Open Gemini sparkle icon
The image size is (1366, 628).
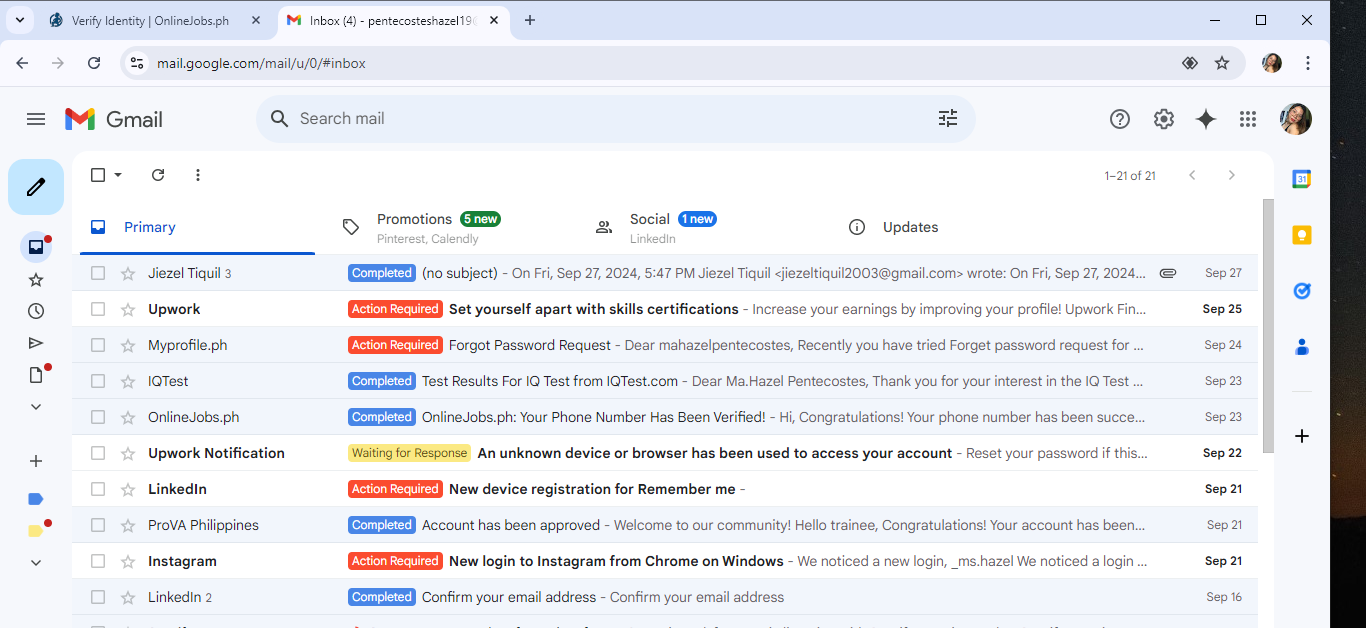tap(1206, 119)
